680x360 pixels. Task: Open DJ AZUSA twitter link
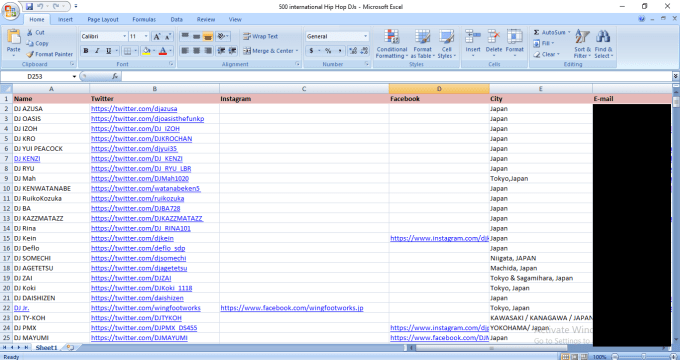pyautogui.click(x=134, y=109)
